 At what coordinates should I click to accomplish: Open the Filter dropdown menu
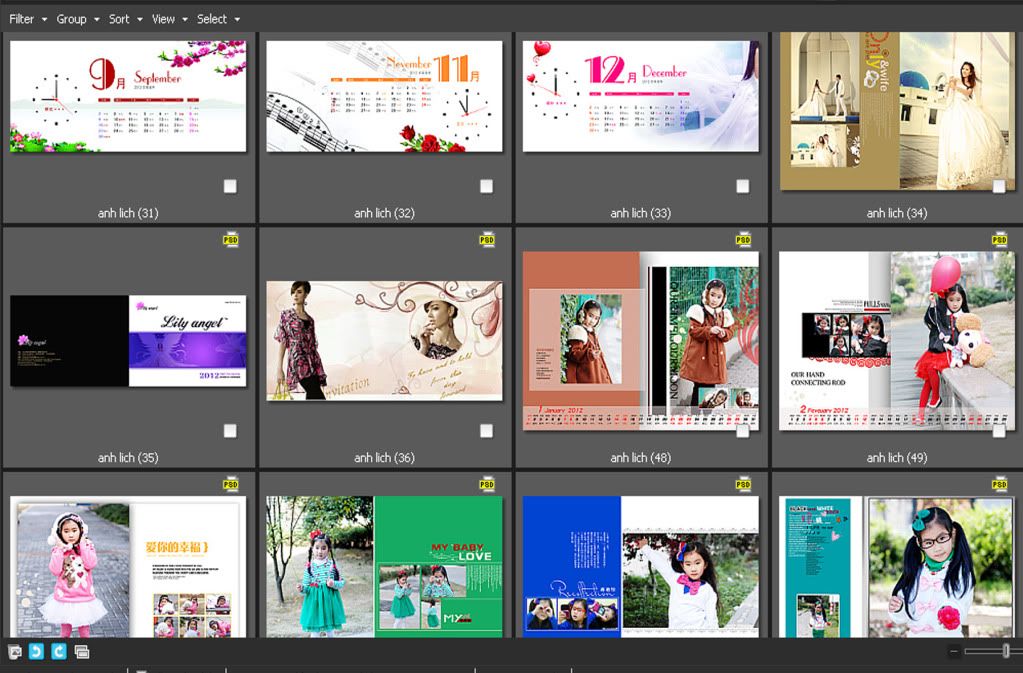27,19
